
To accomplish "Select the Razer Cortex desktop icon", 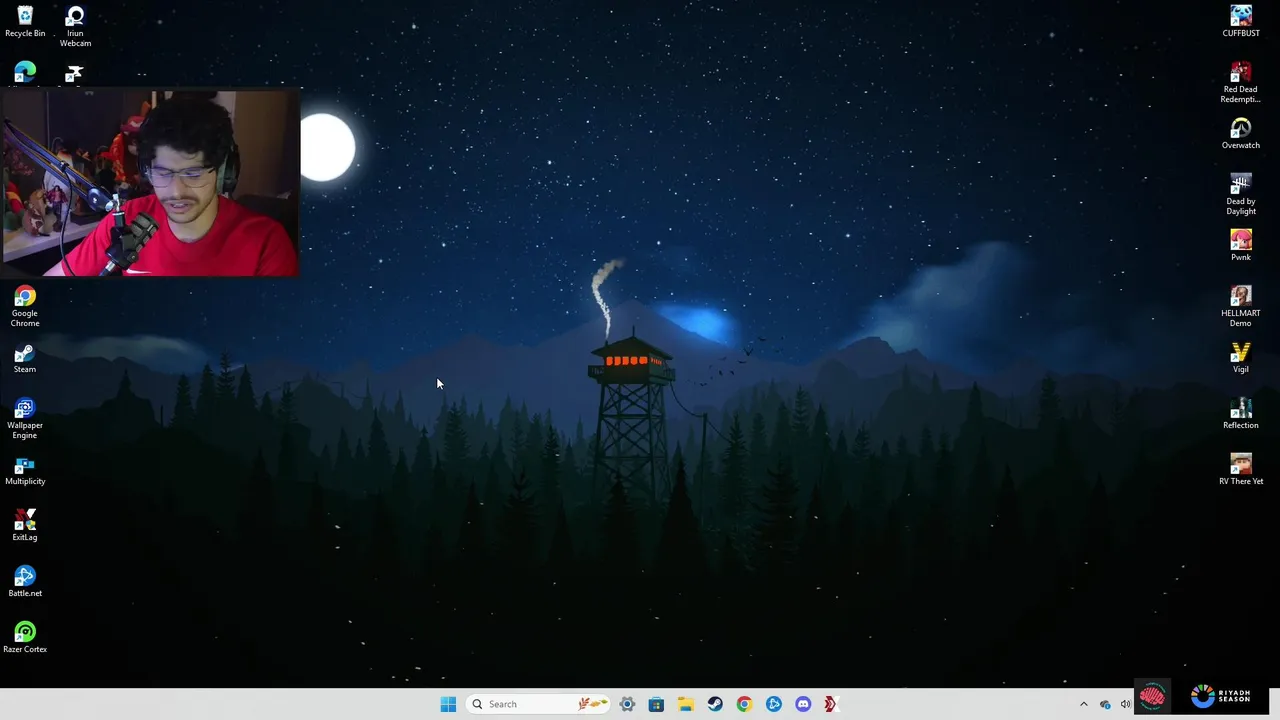I will point(25,638).
